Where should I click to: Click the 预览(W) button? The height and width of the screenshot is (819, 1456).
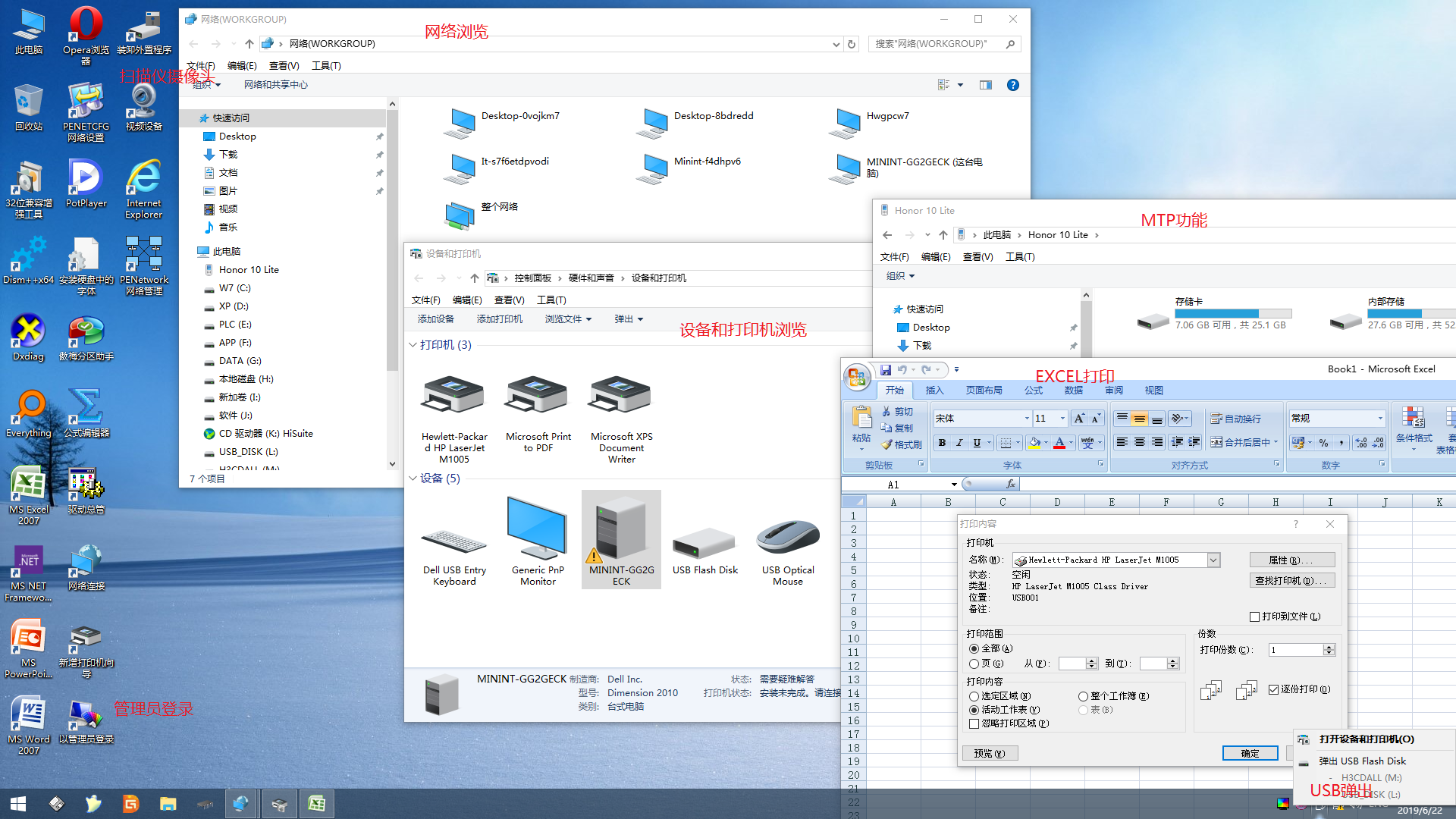click(x=990, y=754)
